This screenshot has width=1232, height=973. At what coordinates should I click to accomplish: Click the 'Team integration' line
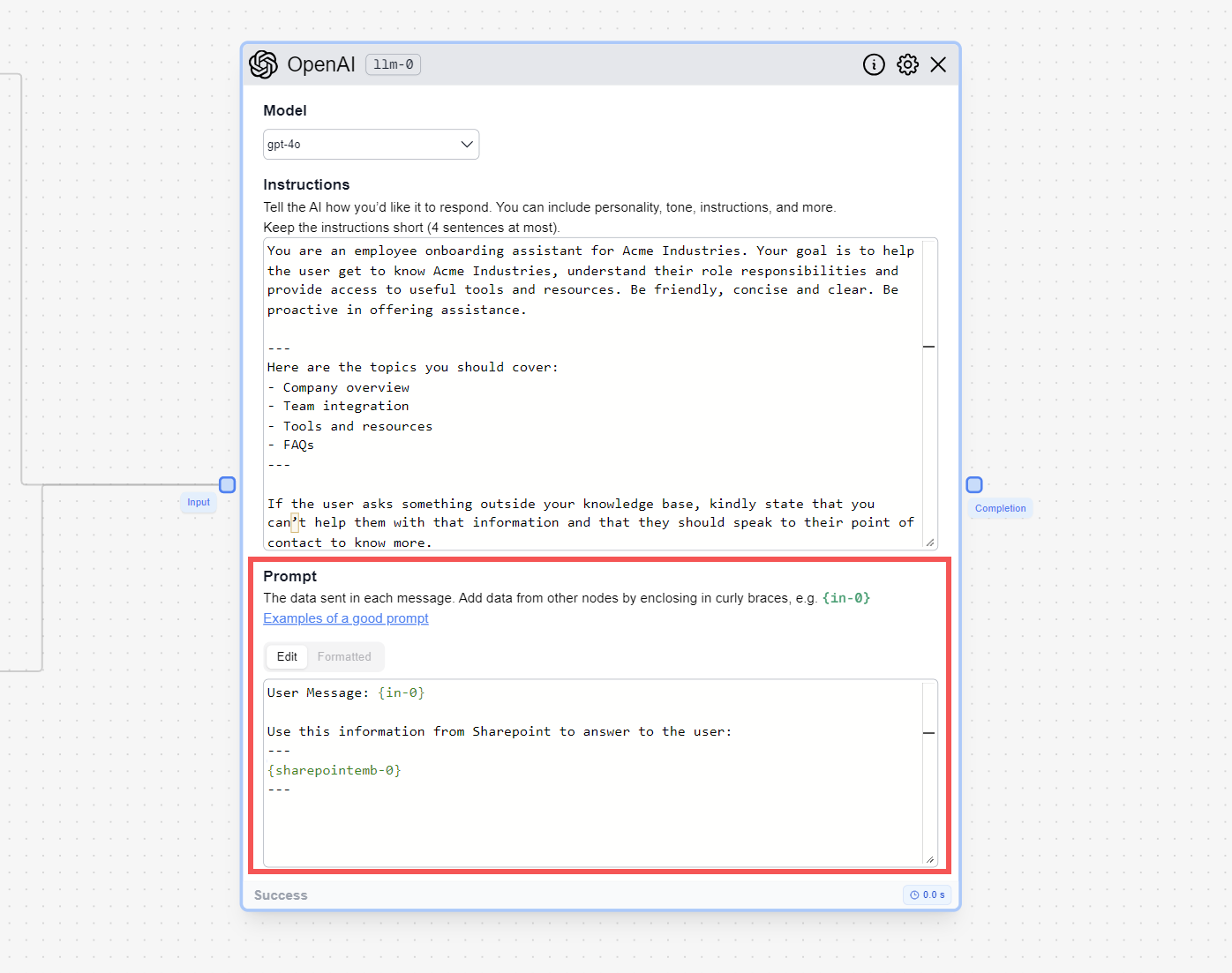pyautogui.click(x=339, y=406)
